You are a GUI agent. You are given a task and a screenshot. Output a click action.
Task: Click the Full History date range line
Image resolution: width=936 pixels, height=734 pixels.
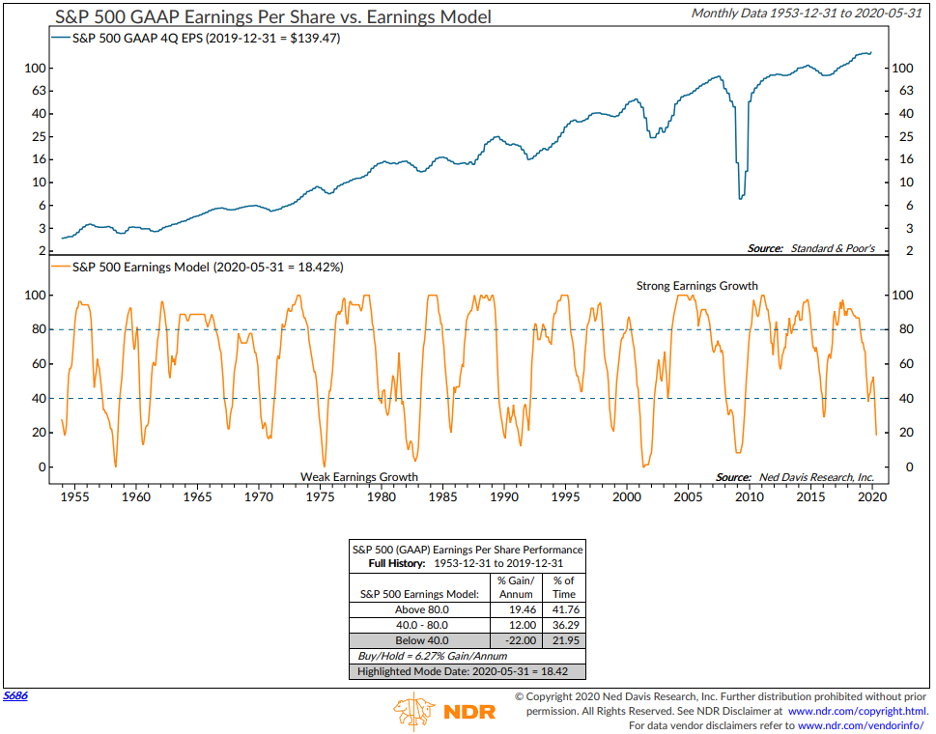pos(466,564)
